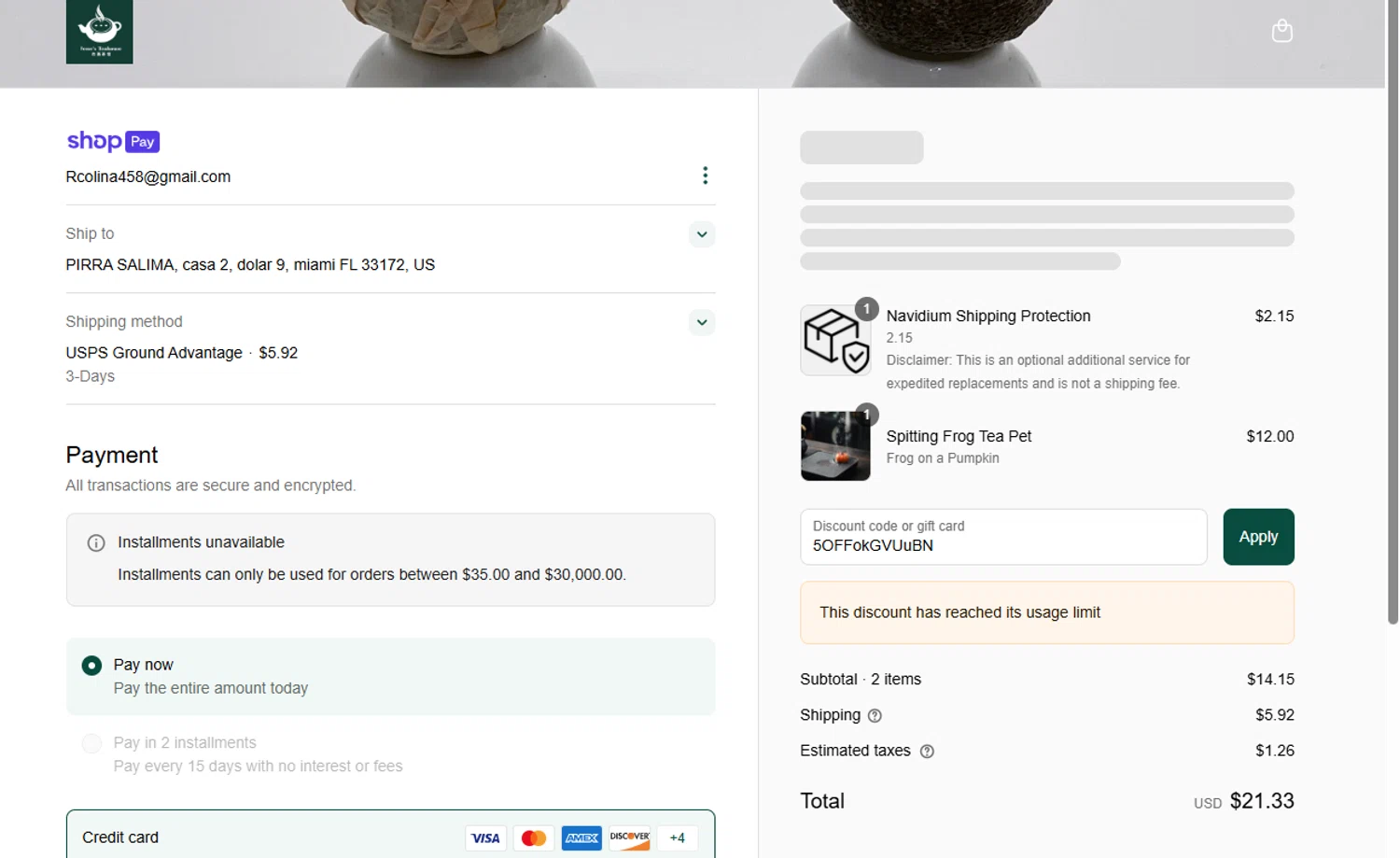Click the tea shop logo

tap(99, 32)
